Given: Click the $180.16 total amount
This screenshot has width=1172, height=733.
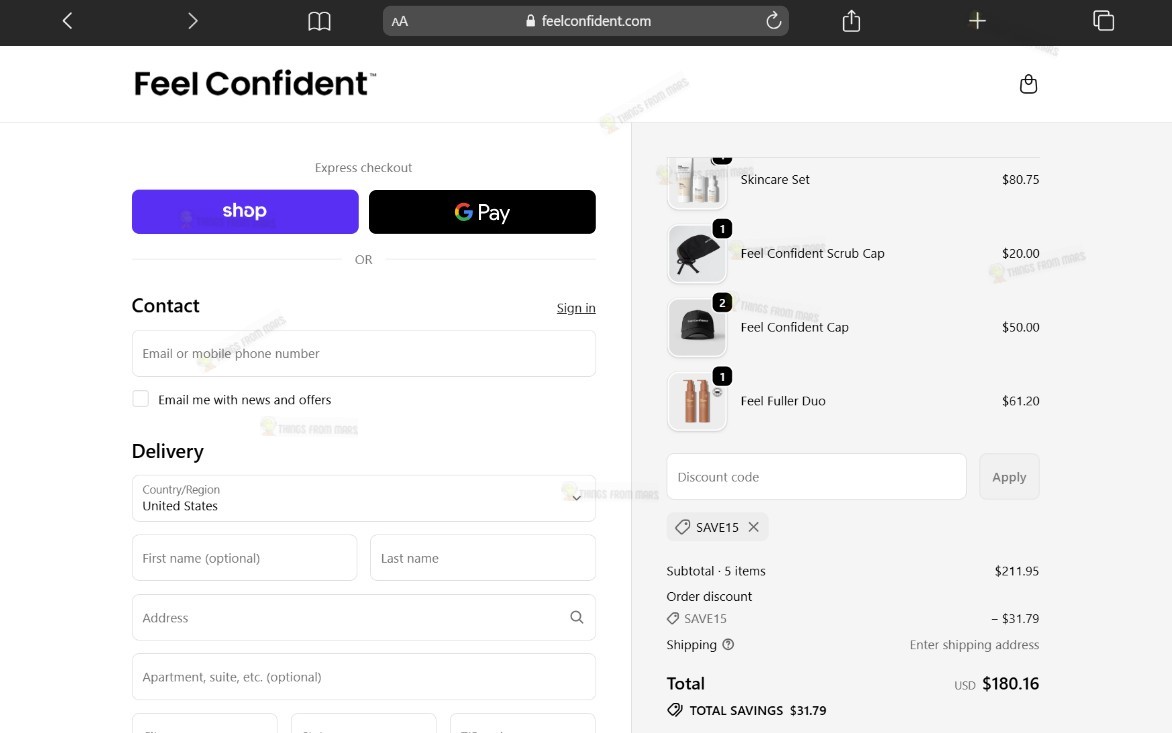Looking at the screenshot, I should [1011, 684].
